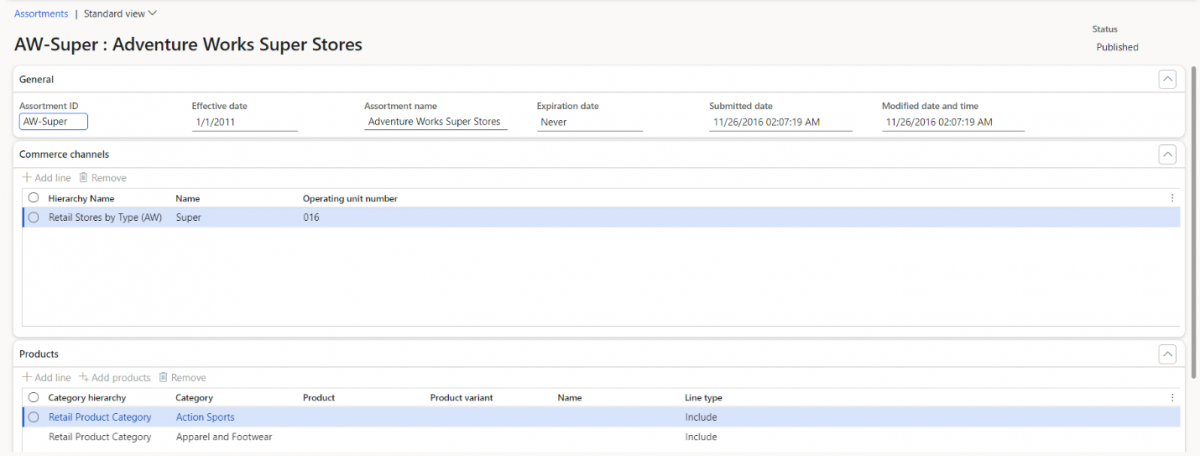Viewport: 1200px width, 456px height.
Task: Open the Action Sports category link
Action: click(205, 417)
